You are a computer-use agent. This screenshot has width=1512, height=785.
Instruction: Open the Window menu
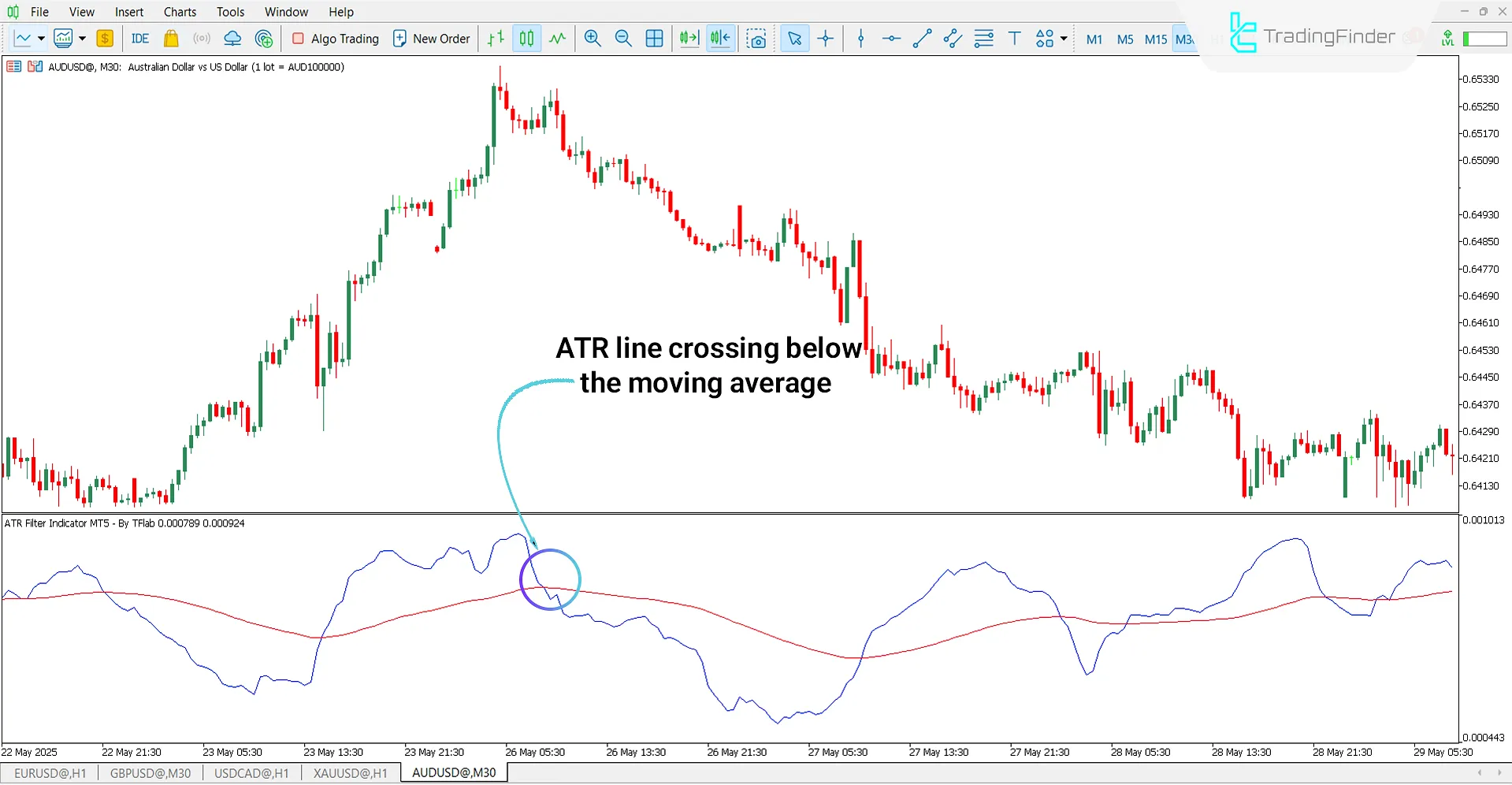[x=287, y=12]
